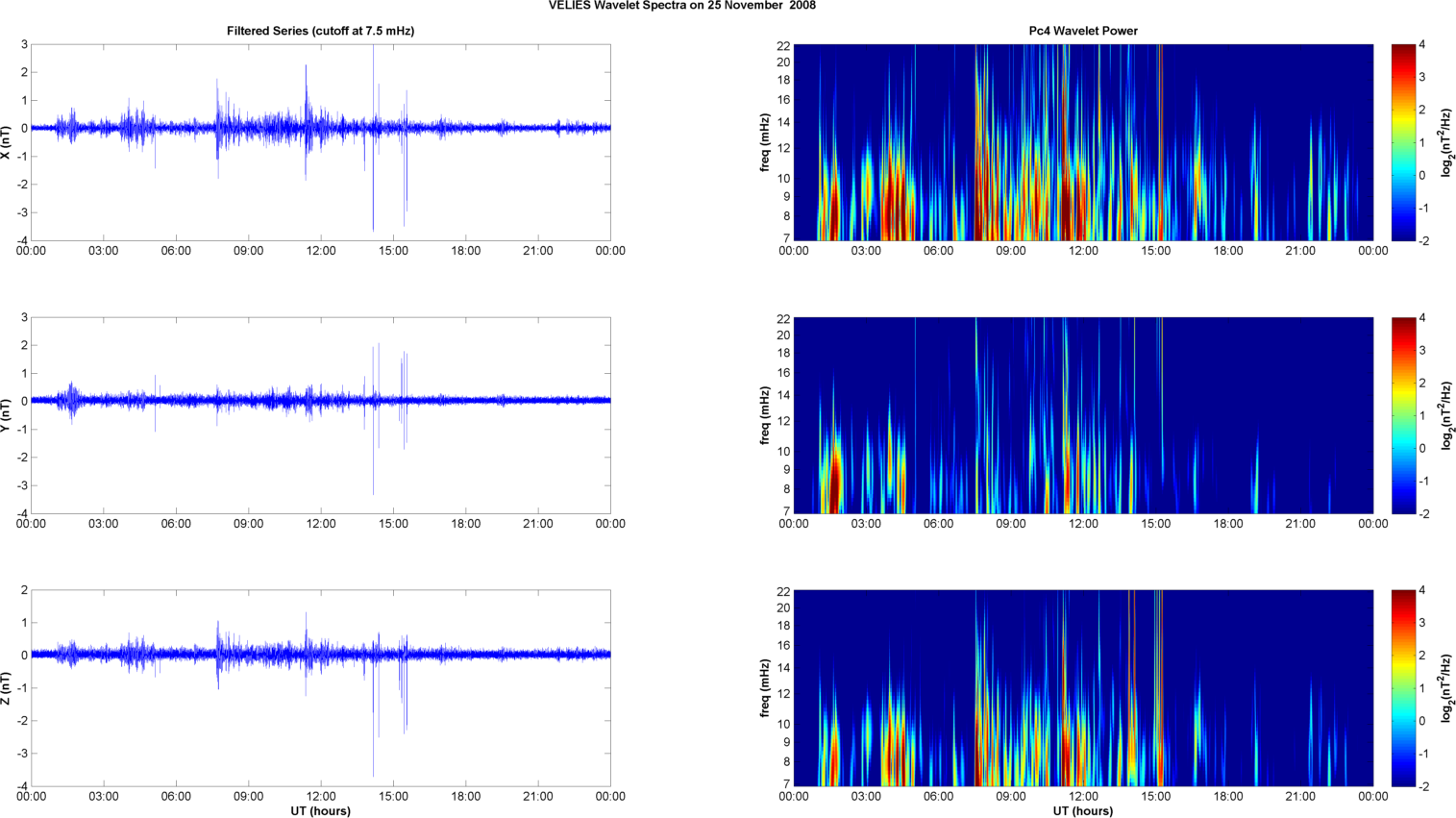Click the middle wavelet power spectrogram
The image size is (1456, 818).
1083,415
